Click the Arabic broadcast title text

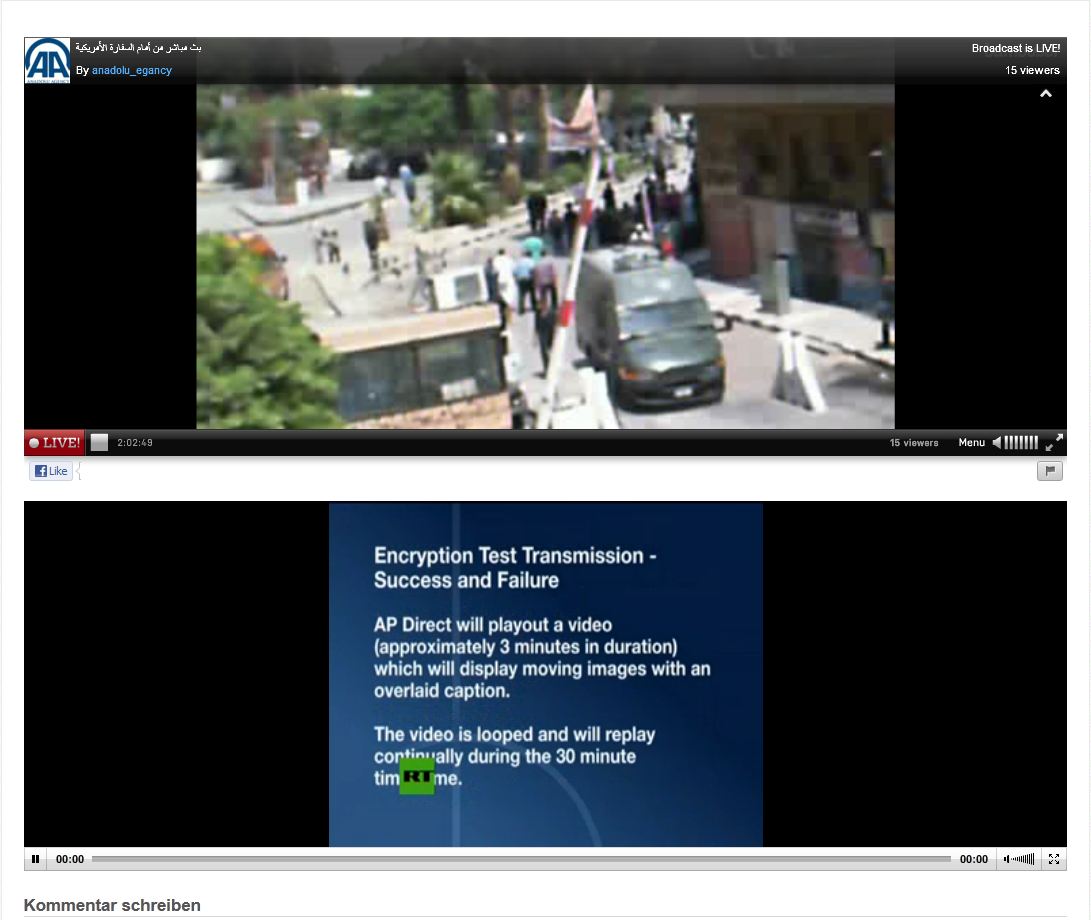[x=138, y=47]
